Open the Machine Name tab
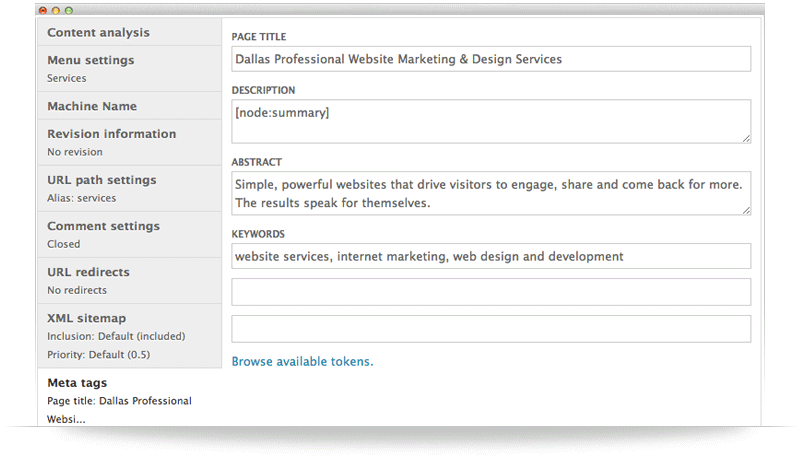The width and height of the screenshot is (800, 461). [x=130, y=106]
